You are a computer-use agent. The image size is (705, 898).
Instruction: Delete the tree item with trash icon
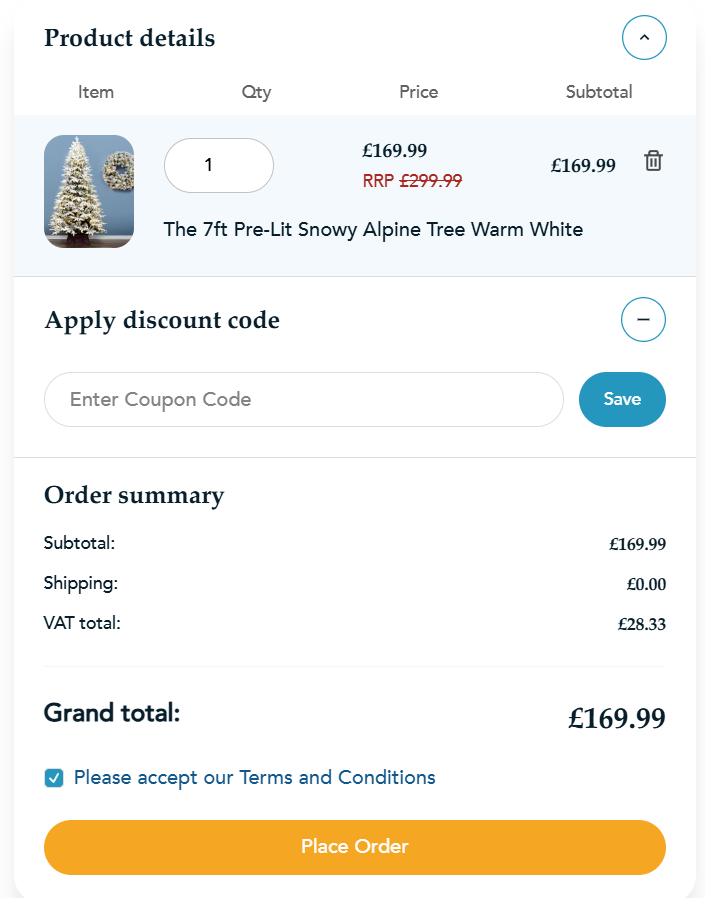[x=653, y=161]
